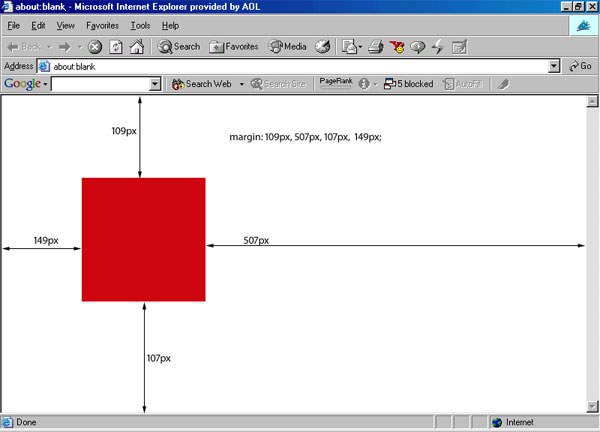Expand the Address bar dropdown
The height and width of the screenshot is (432, 600).
(x=554, y=66)
